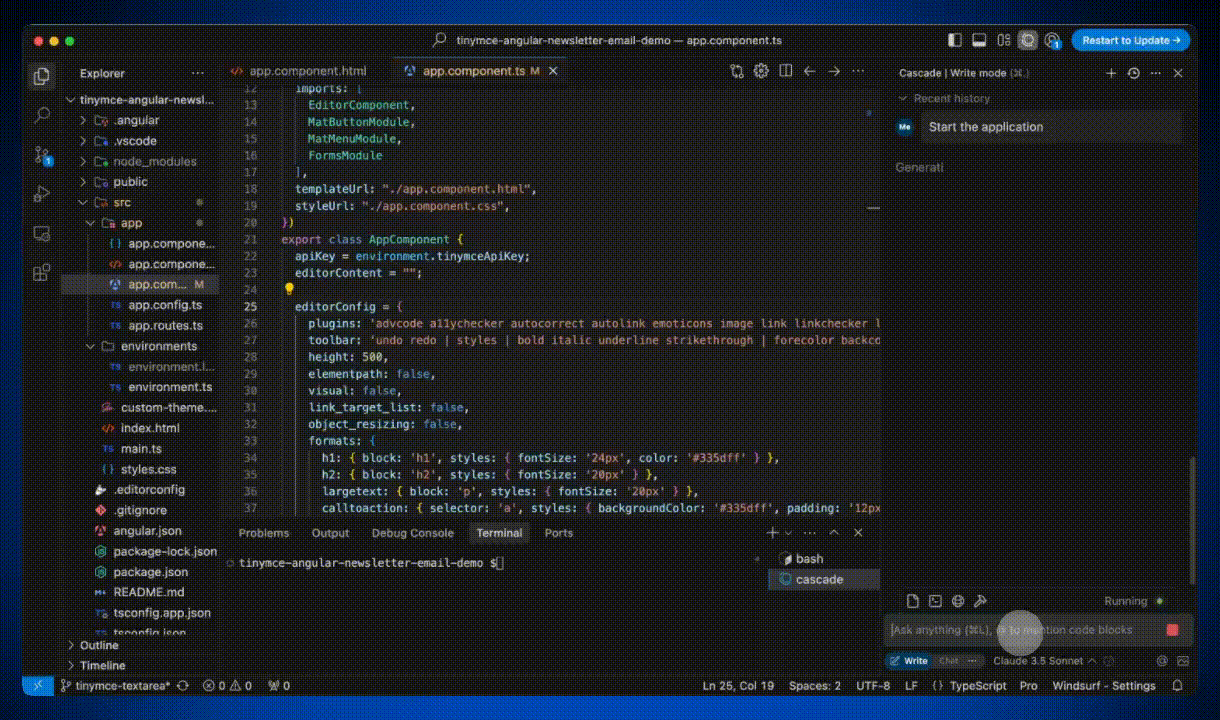Switch to the Debug Console panel tab
Image resolution: width=1220 pixels, height=720 pixels.
pos(412,533)
